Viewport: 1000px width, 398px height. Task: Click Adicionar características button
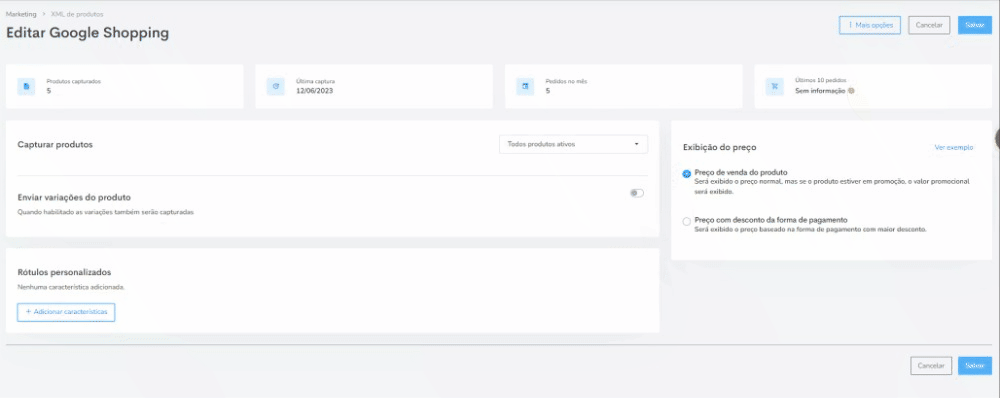(x=66, y=312)
